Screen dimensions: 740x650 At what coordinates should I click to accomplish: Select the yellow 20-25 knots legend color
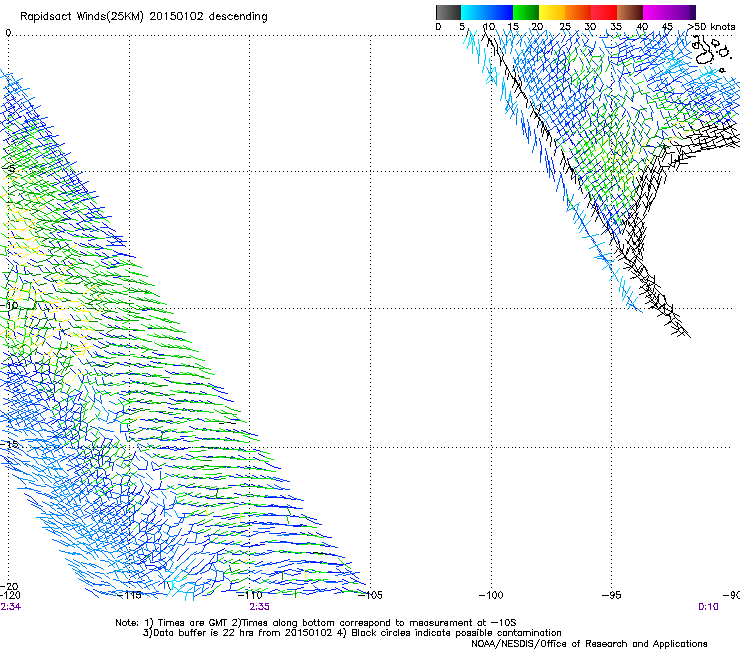click(x=552, y=12)
